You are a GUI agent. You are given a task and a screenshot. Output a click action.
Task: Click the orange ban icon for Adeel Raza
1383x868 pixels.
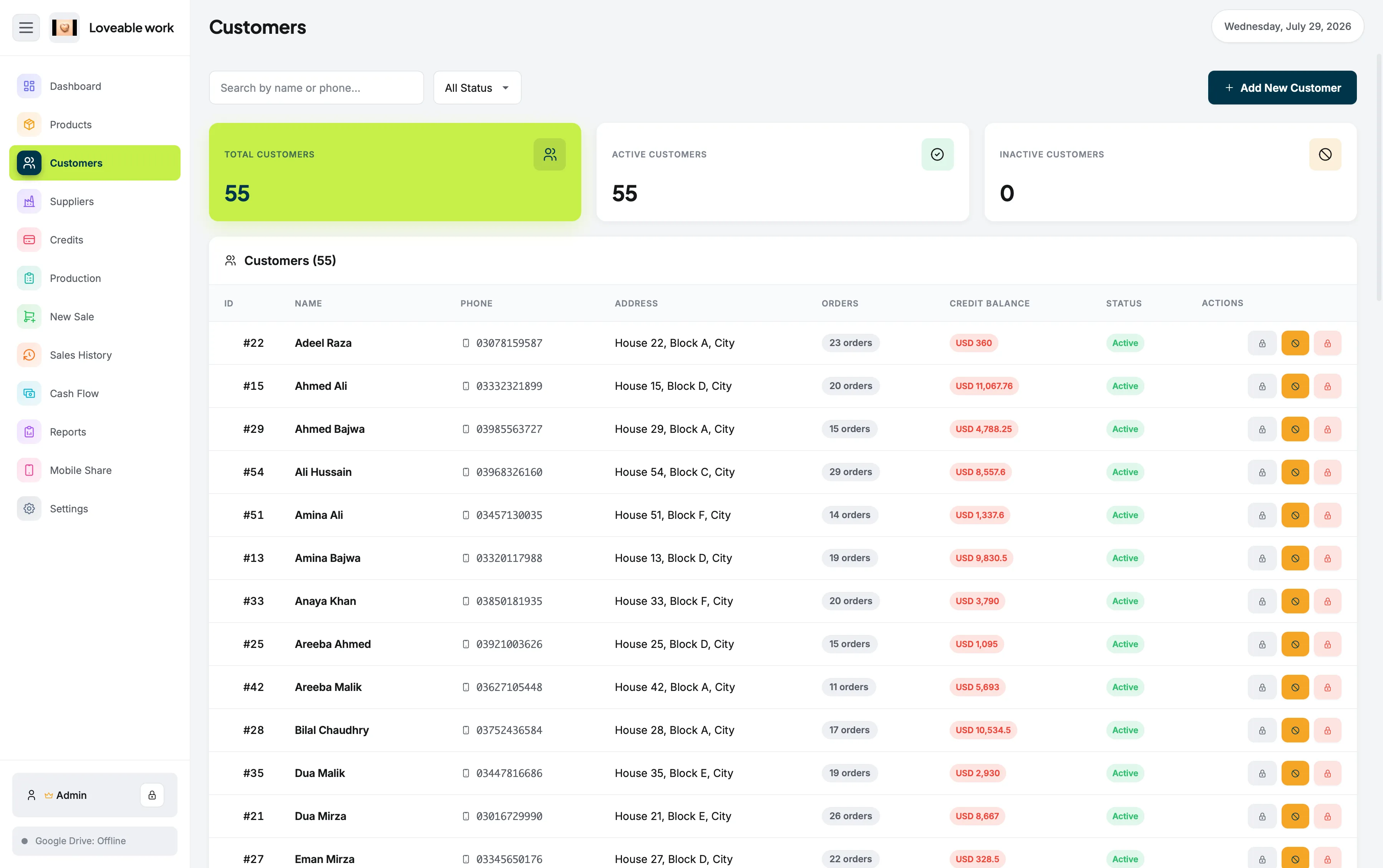point(1295,343)
